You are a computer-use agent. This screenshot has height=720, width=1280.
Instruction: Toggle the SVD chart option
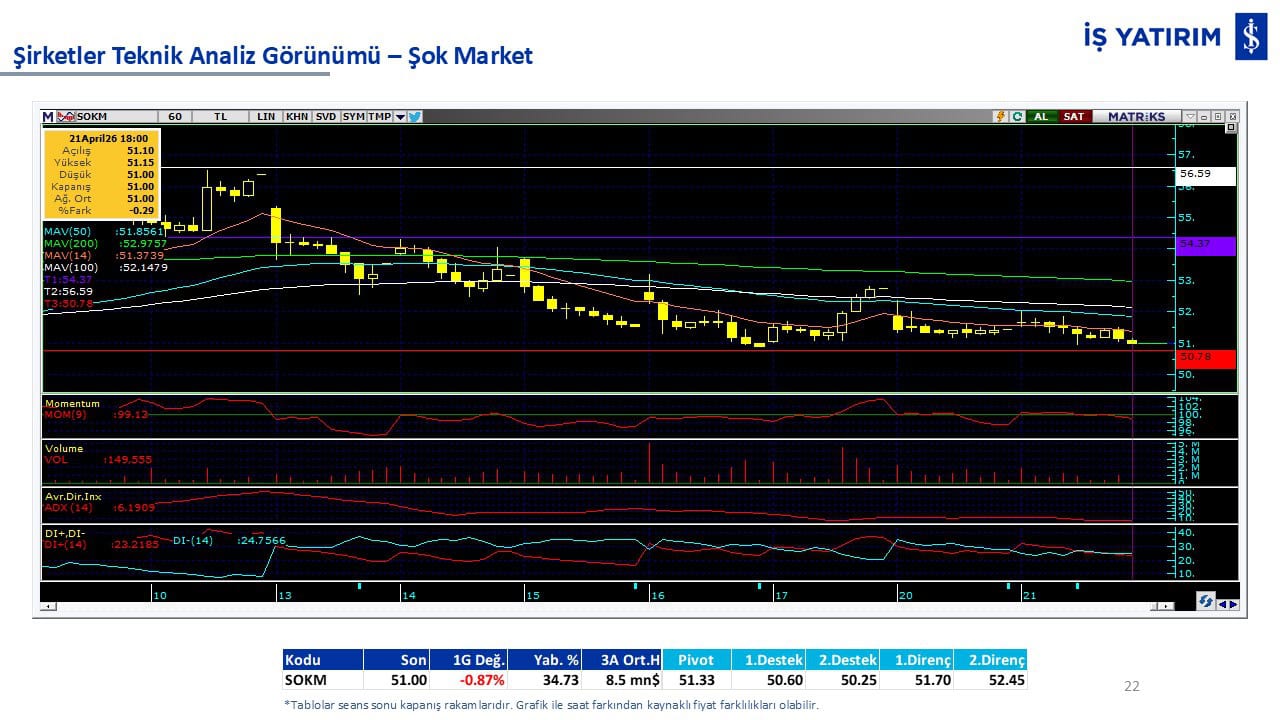tap(326, 117)
